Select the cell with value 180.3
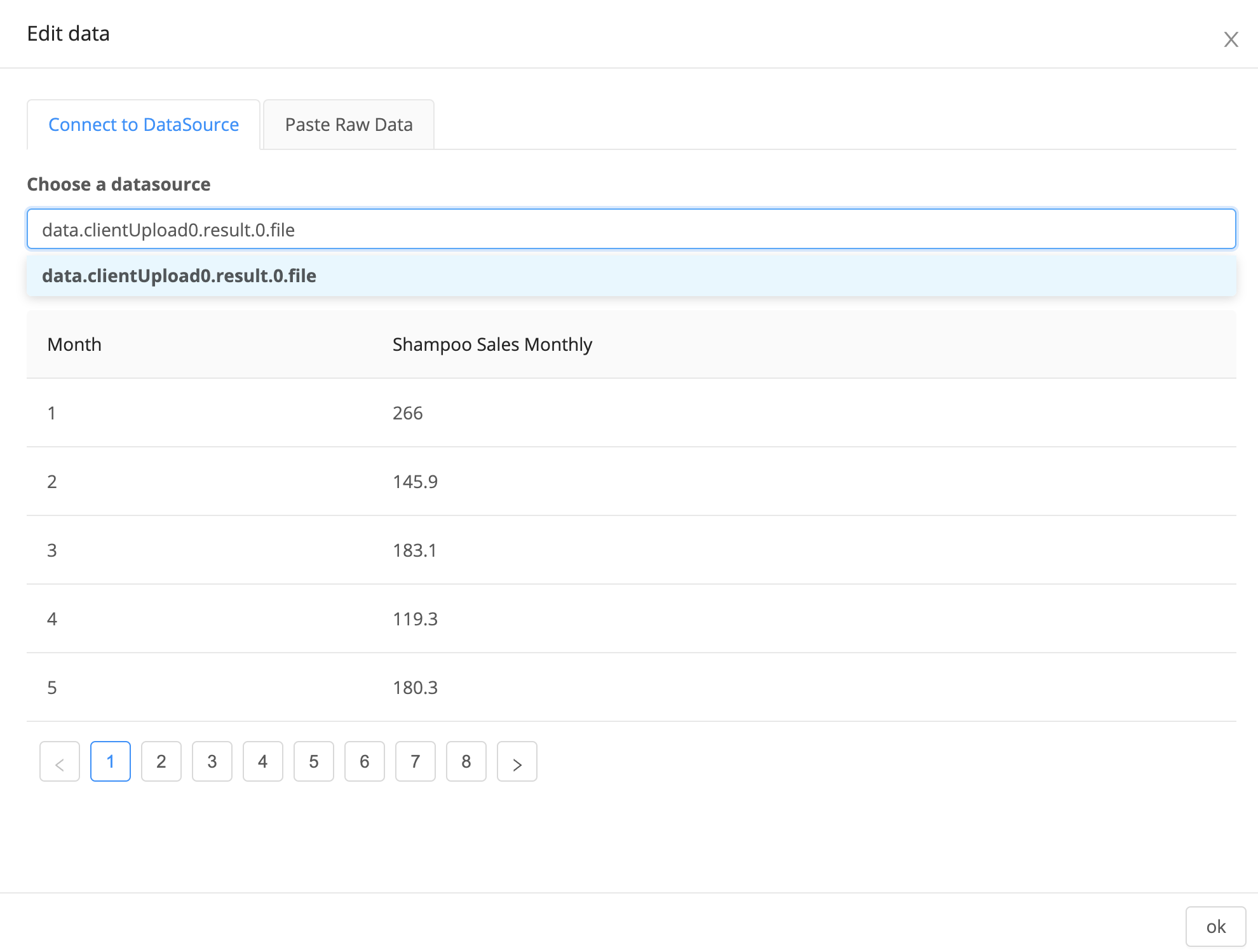Viewport: 1258px width, 952px height. [x=416, y=688]
